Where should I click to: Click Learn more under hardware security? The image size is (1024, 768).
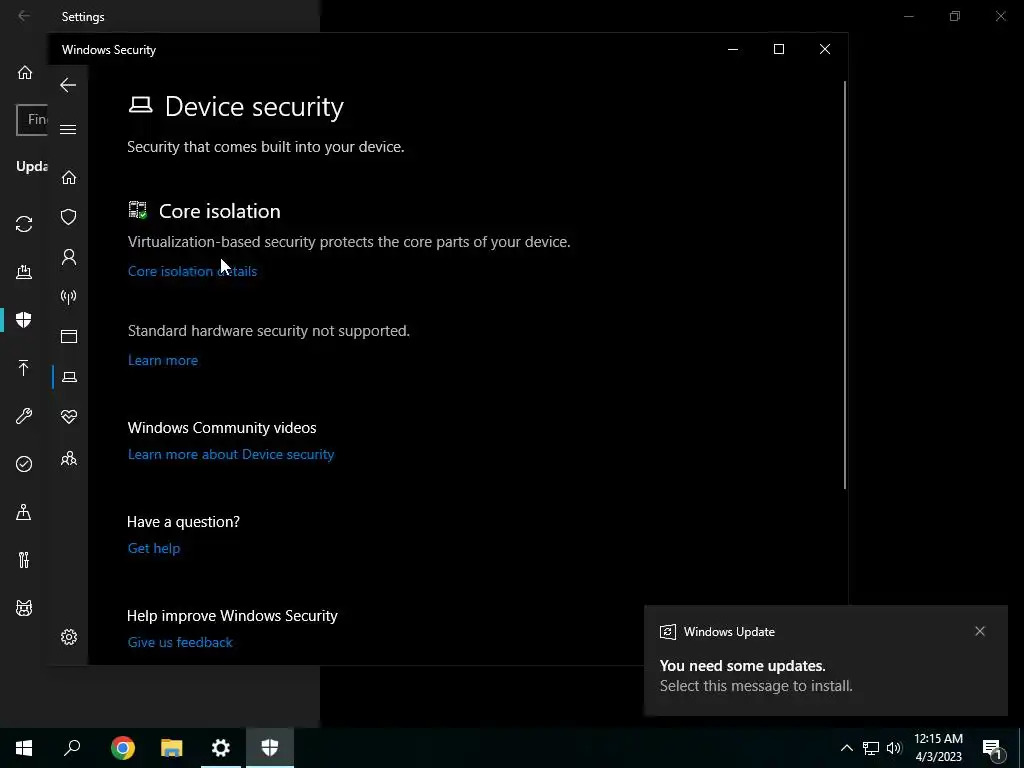[163, 360]
